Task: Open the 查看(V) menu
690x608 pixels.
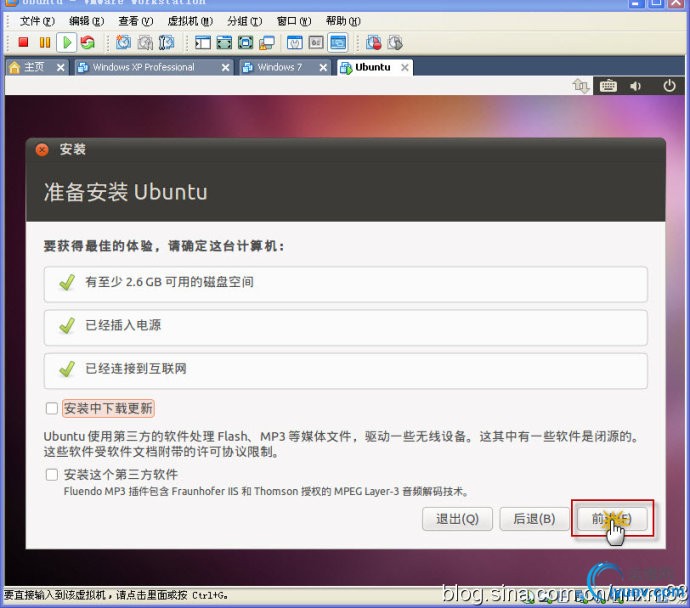Action: tap(136, 21)
